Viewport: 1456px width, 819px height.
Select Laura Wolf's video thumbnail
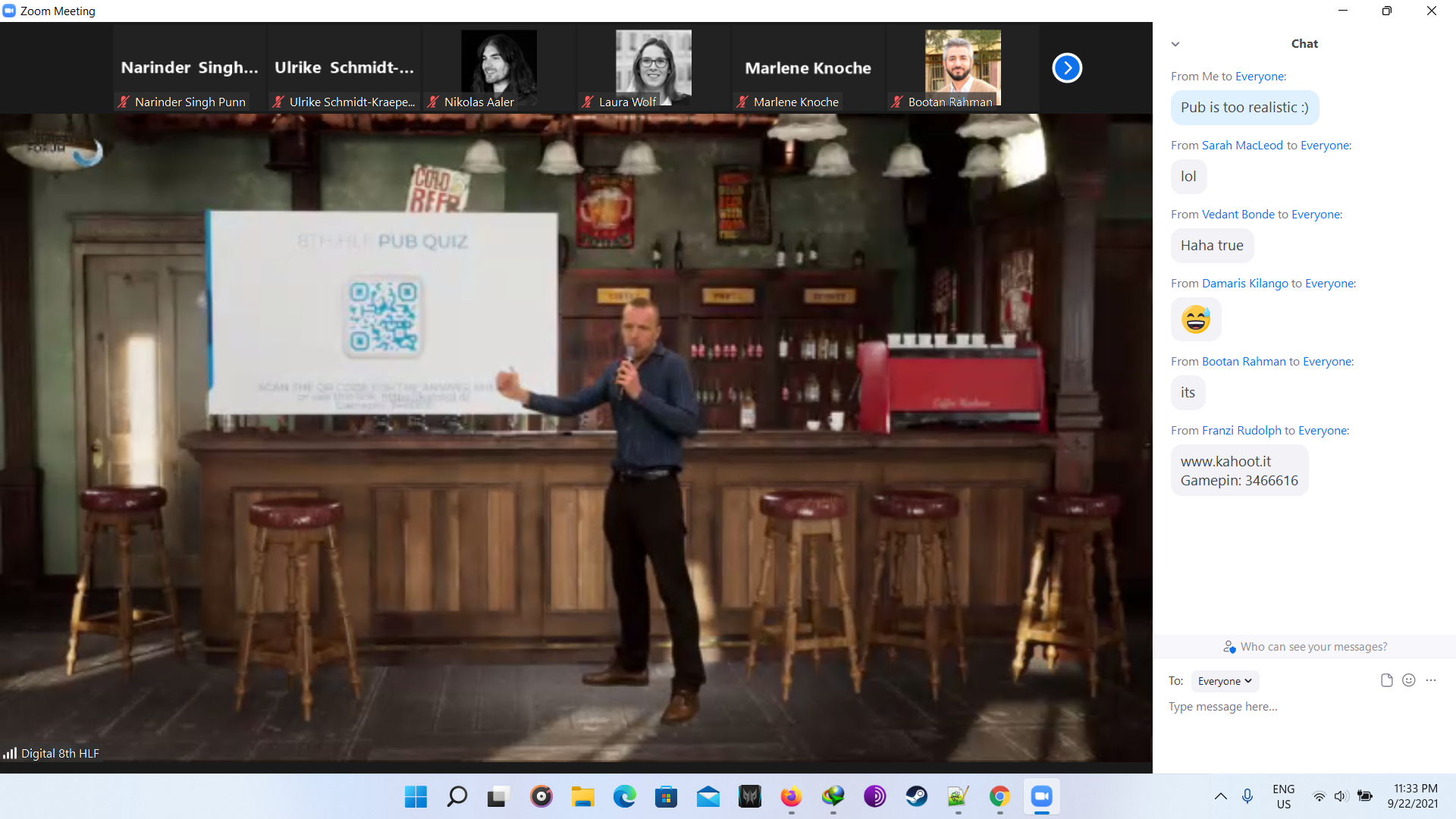[x=653, y=68]
